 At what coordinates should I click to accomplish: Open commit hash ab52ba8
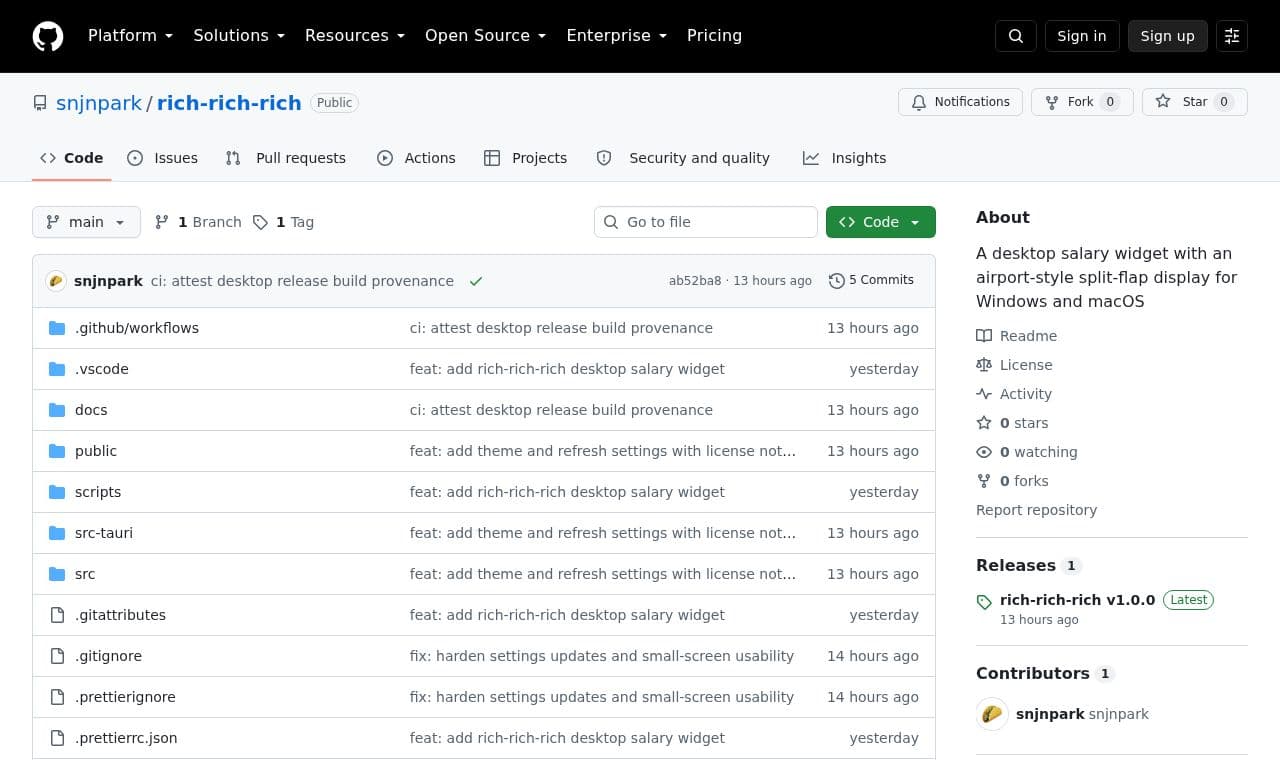point(695,281)
